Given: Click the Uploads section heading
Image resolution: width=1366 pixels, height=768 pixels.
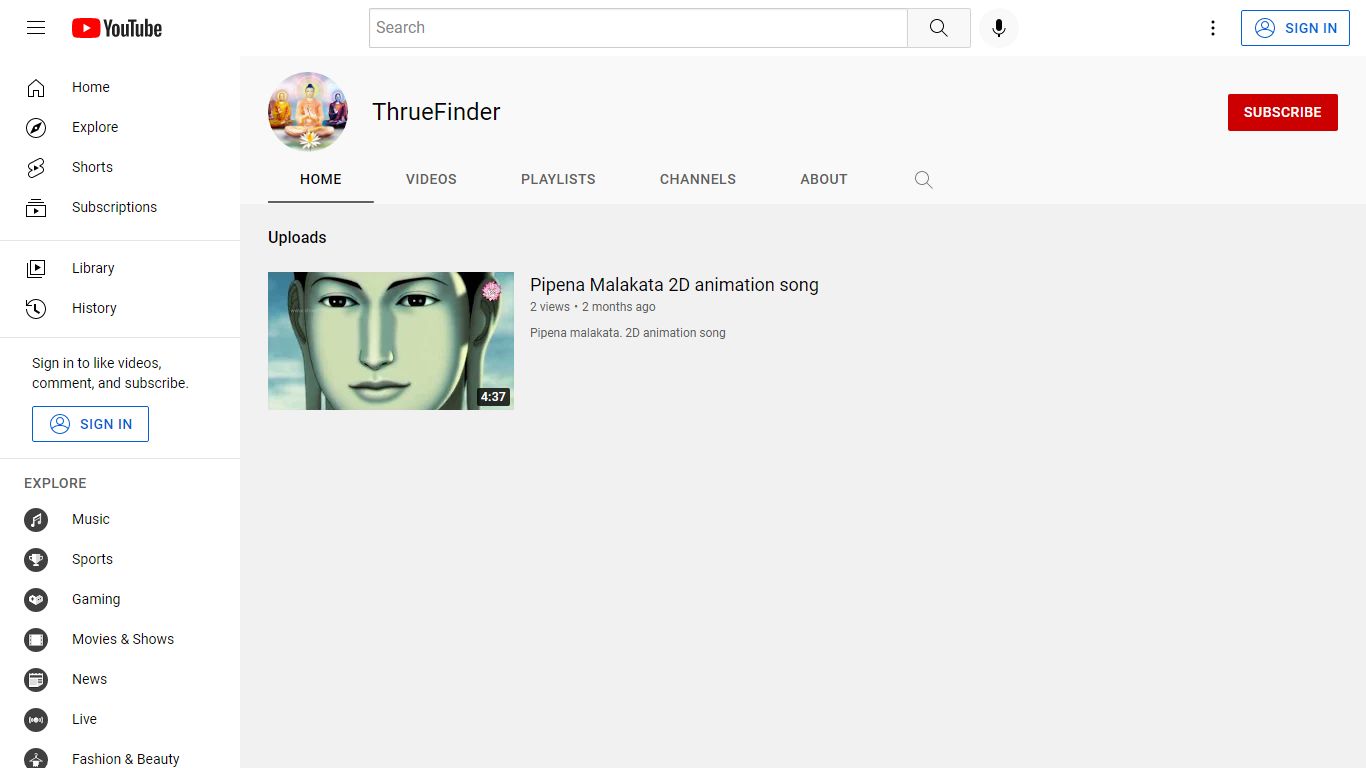Looking at the screenshot, I should tap(297, 238).
